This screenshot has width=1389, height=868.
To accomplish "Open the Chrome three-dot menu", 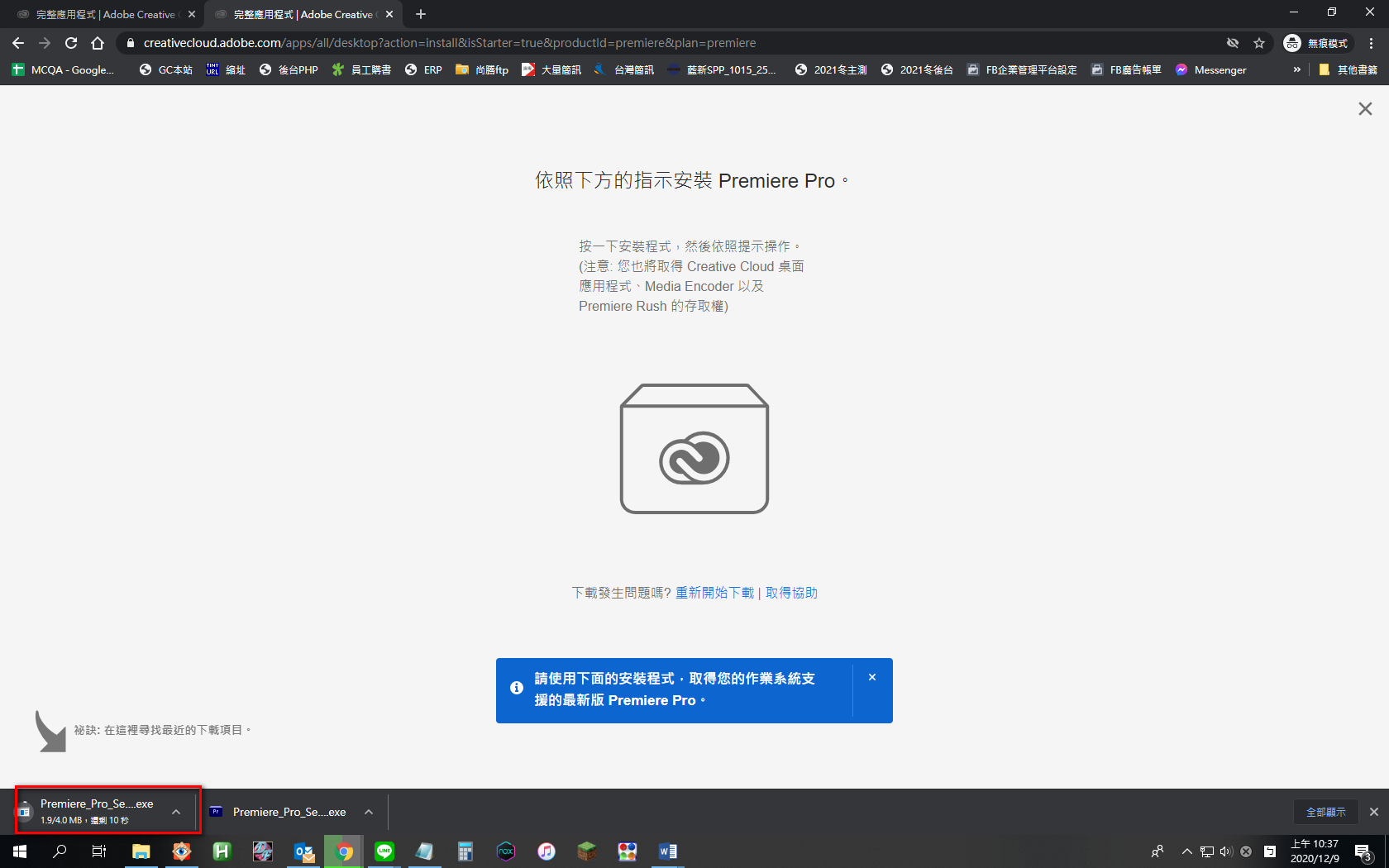I will click(1372, 43).
